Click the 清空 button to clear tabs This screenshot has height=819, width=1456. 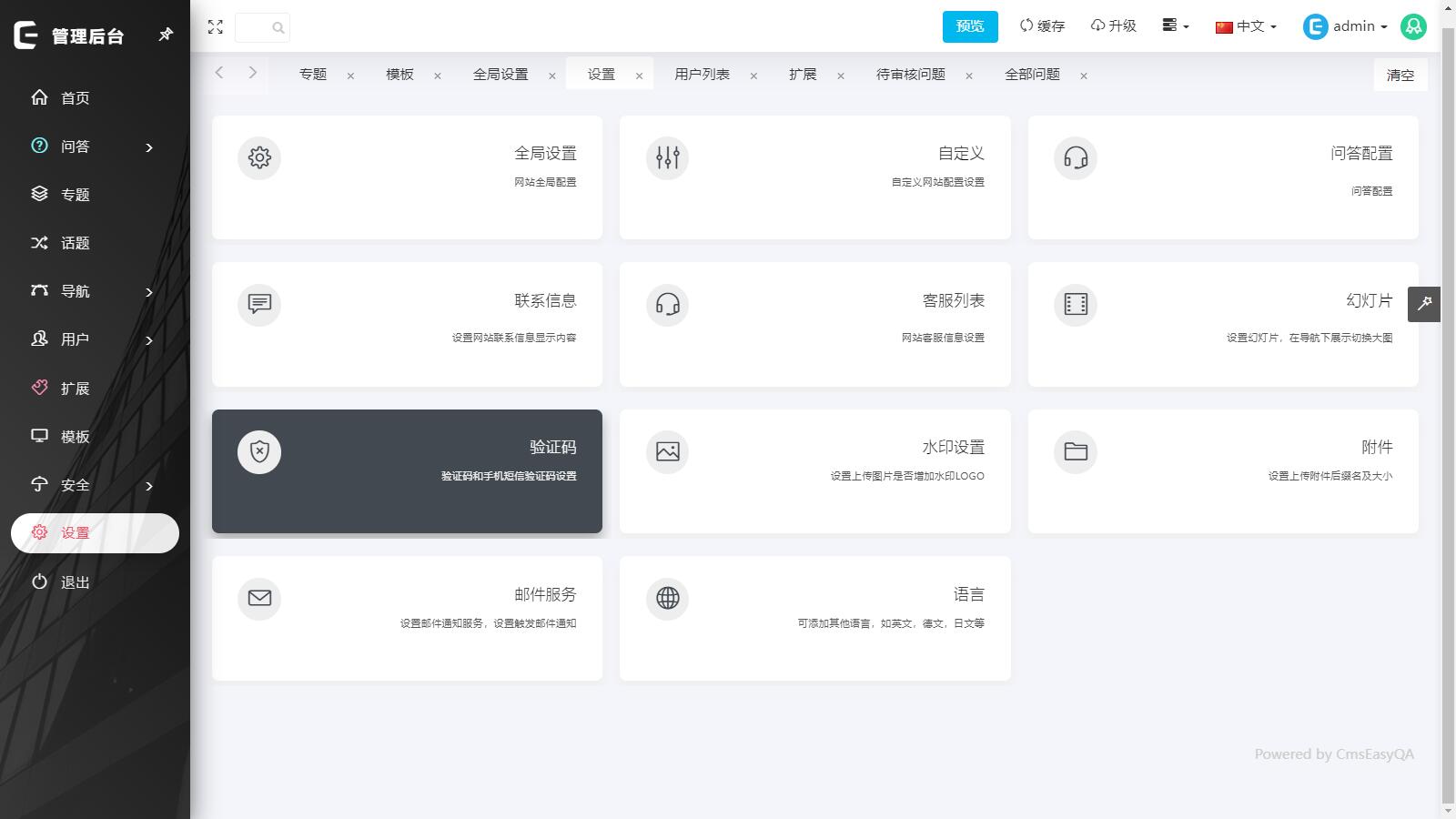coord(1400,76)
